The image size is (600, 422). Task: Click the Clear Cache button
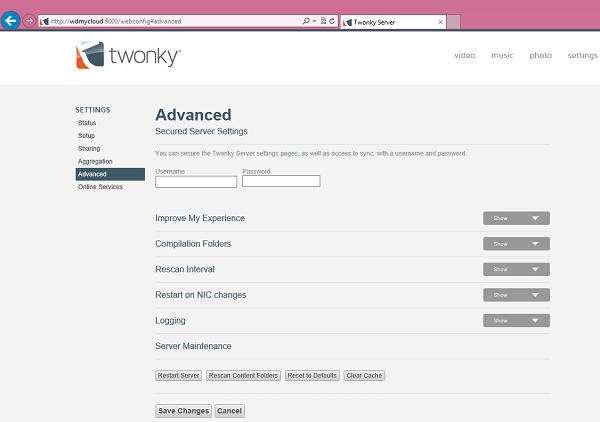(x=364, y=376)
